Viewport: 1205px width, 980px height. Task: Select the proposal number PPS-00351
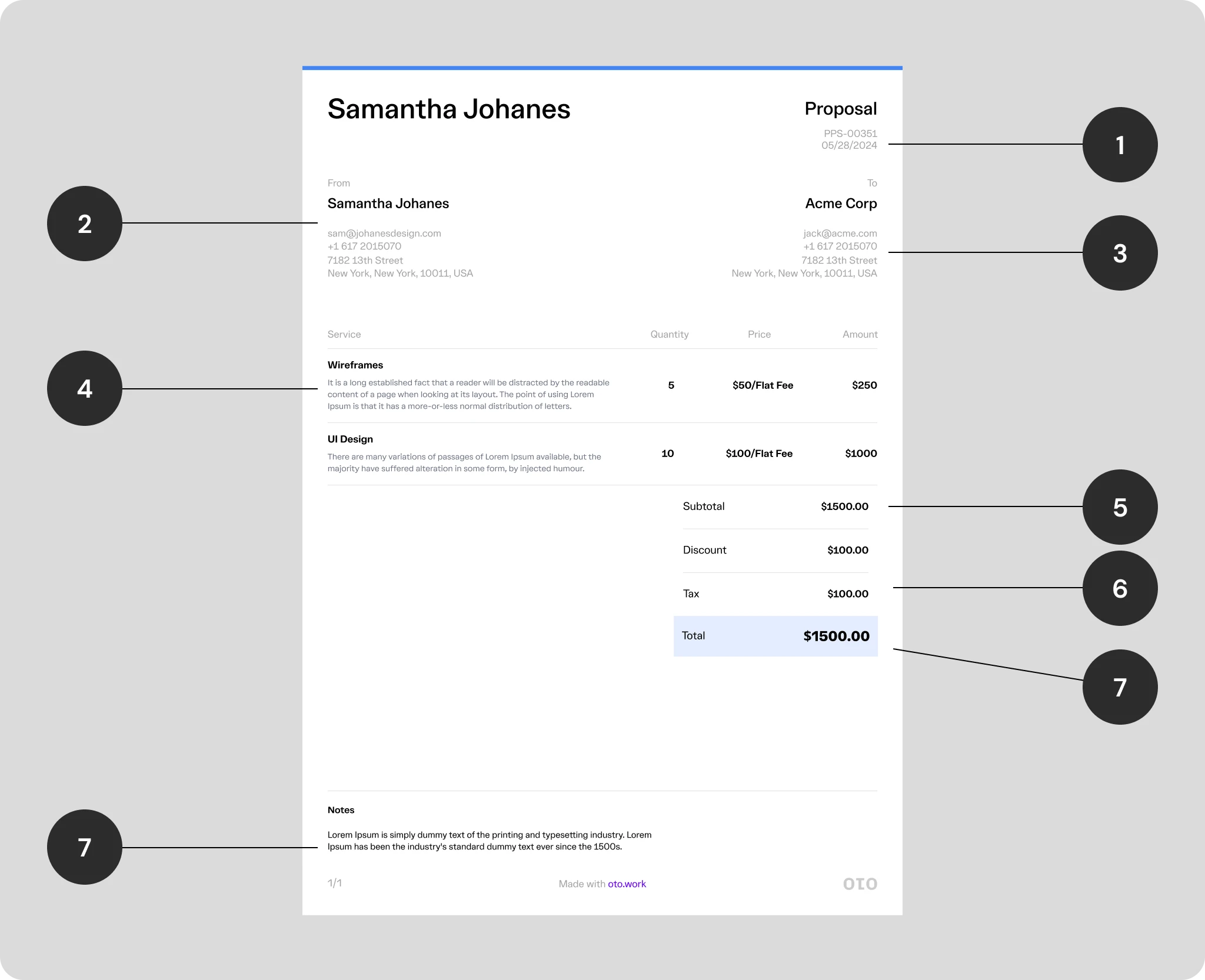point(848,134)
